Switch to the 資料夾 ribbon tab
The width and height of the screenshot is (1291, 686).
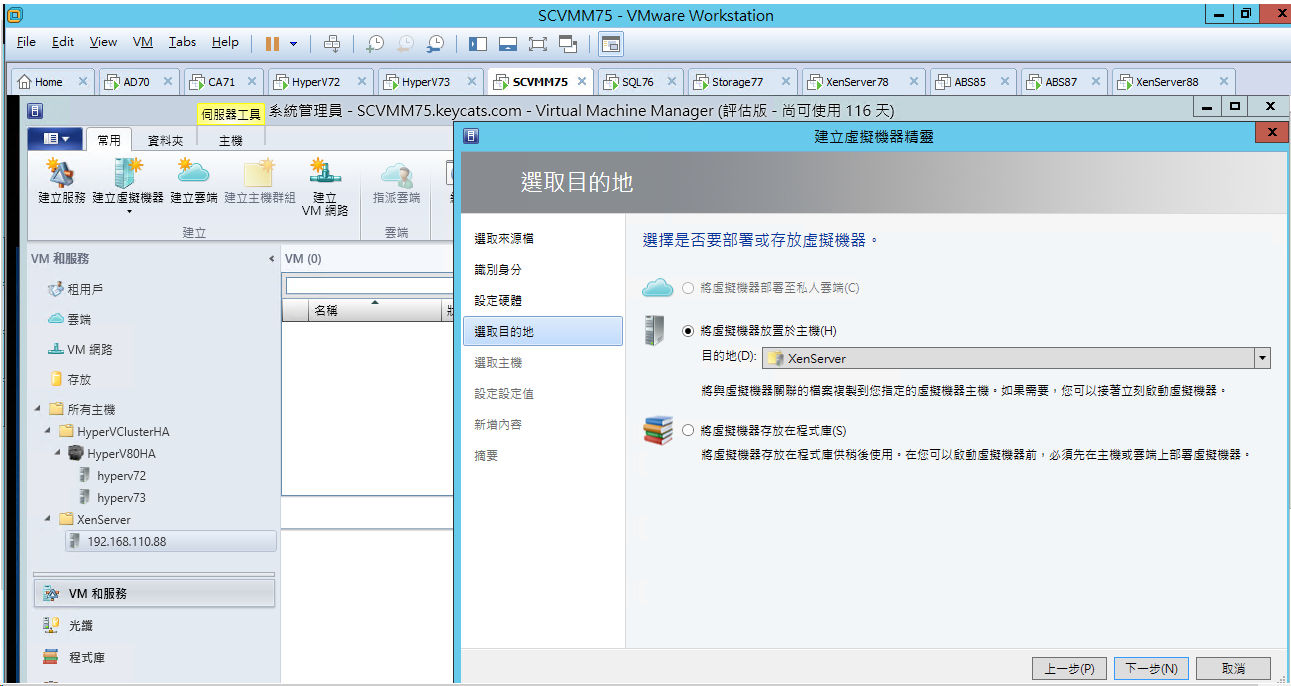[x=165, y=141]
